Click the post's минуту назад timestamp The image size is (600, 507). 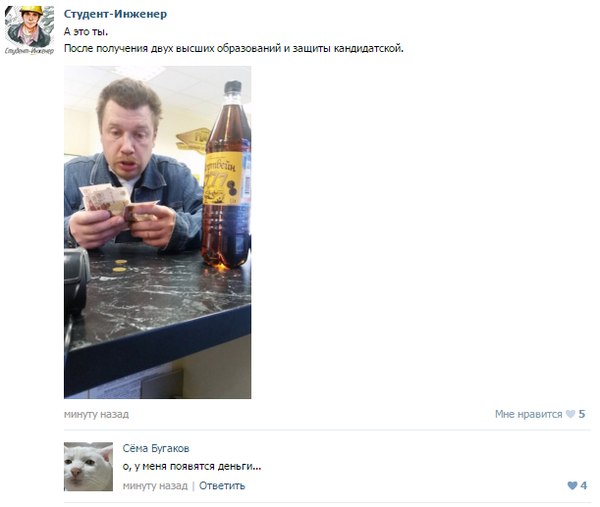click(96, 414)
